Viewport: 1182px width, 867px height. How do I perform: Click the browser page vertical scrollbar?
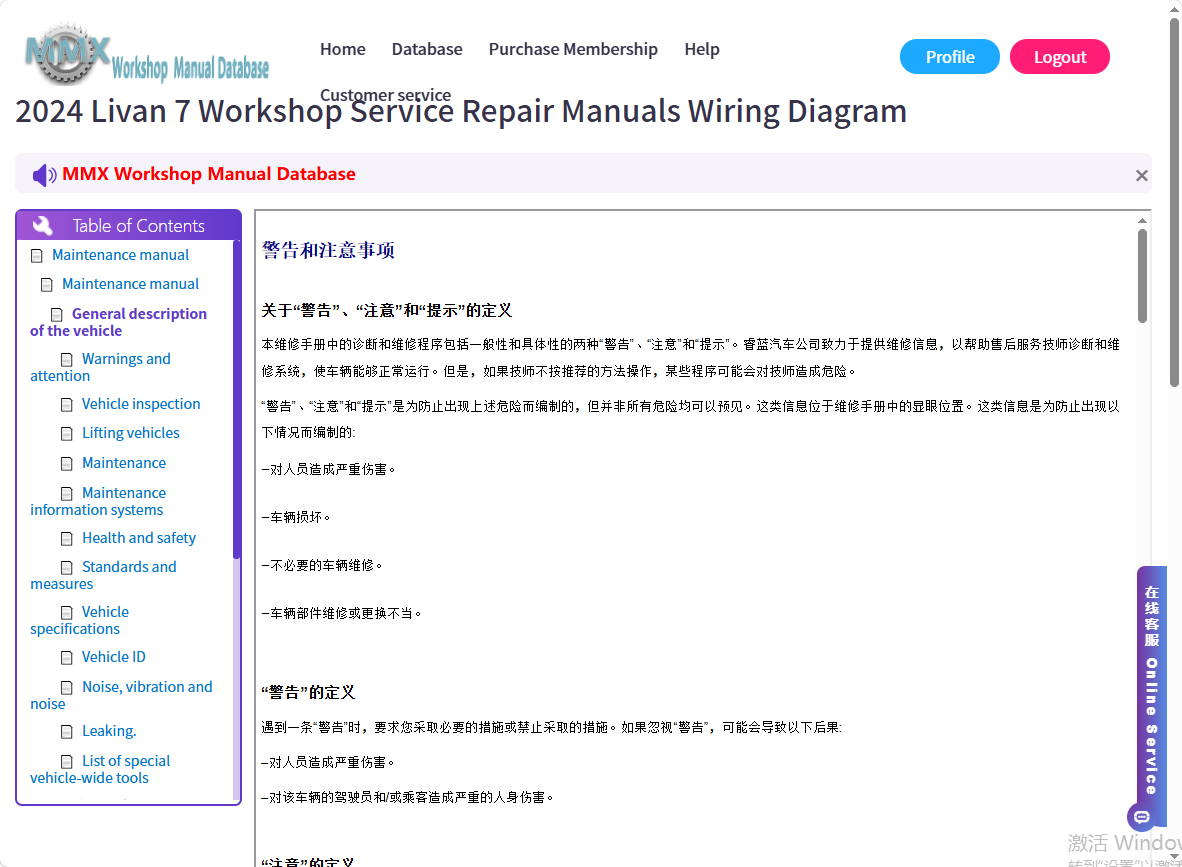pyautogui.click(x=1174, y=204)
